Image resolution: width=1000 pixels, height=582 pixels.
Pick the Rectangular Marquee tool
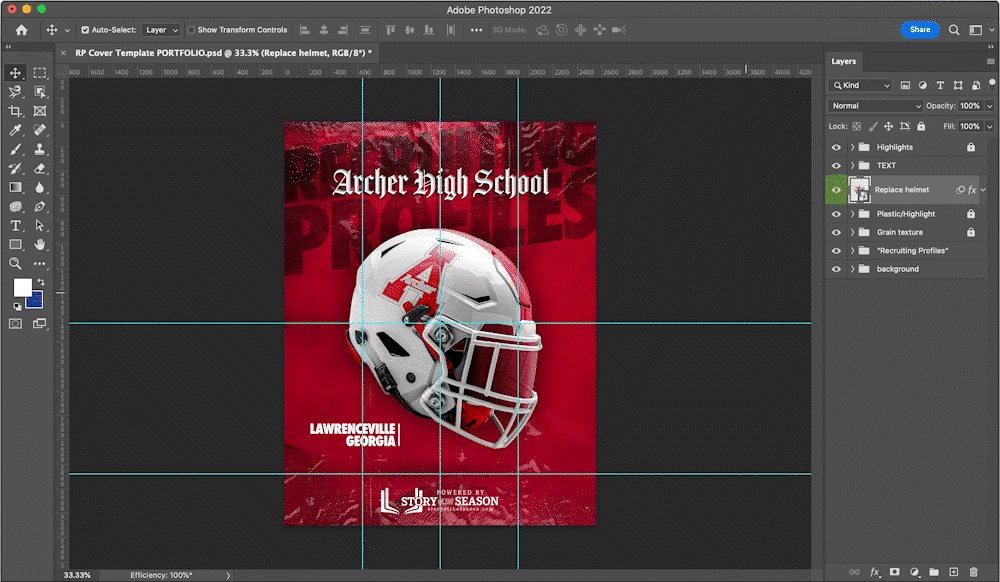(40, 73)
